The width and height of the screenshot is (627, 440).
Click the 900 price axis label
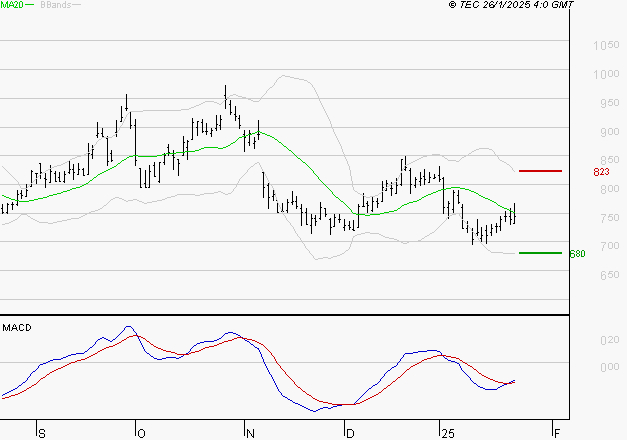click(x=609, y=132)
